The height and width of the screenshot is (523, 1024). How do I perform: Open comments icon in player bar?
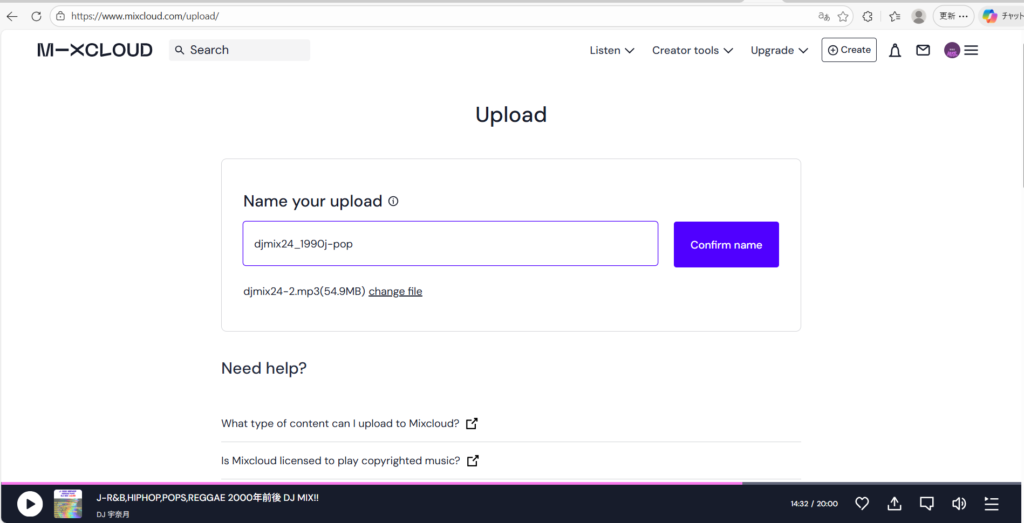point(927,503)
